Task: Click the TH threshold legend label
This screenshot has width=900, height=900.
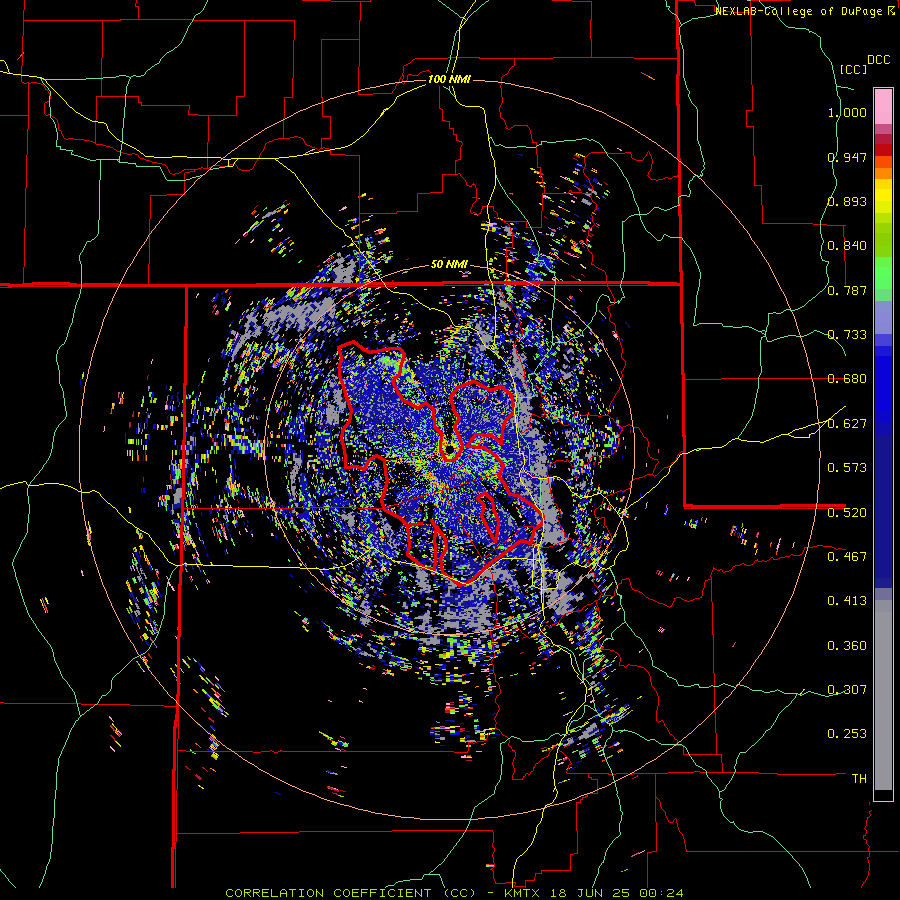Action: coord(859,778)
